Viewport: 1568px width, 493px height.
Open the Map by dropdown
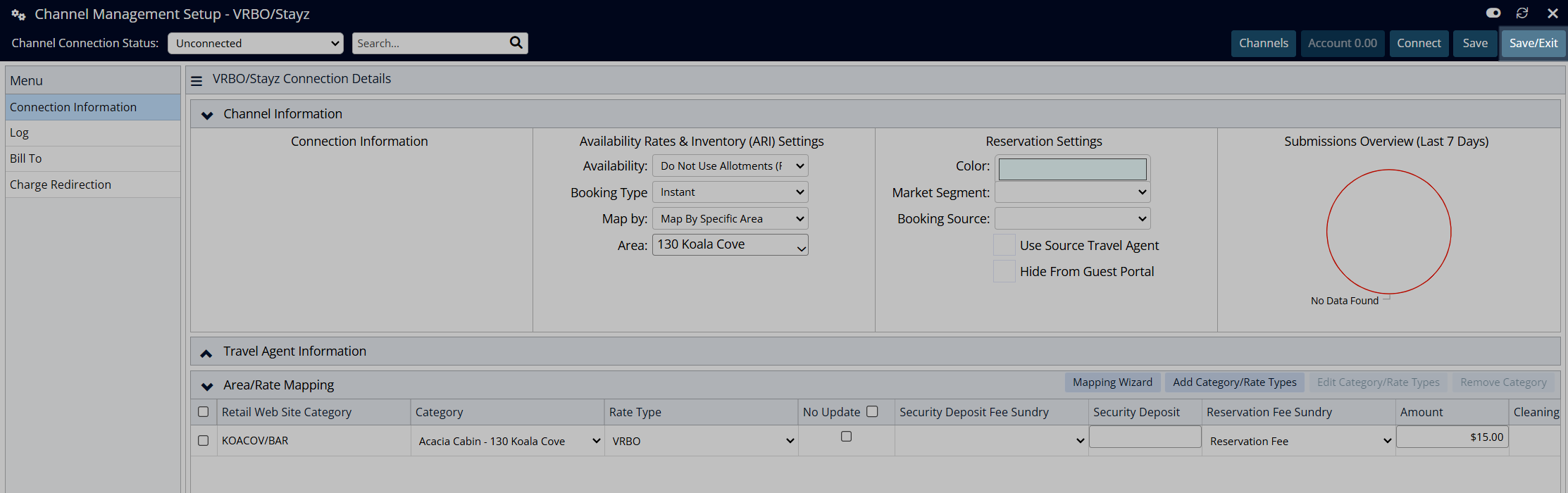[730, 219]
